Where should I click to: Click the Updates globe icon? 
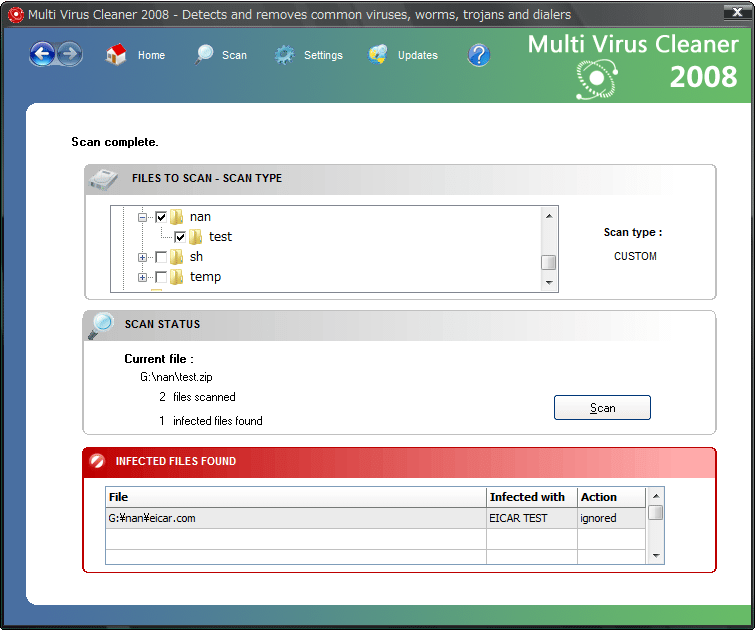[378, 55]
